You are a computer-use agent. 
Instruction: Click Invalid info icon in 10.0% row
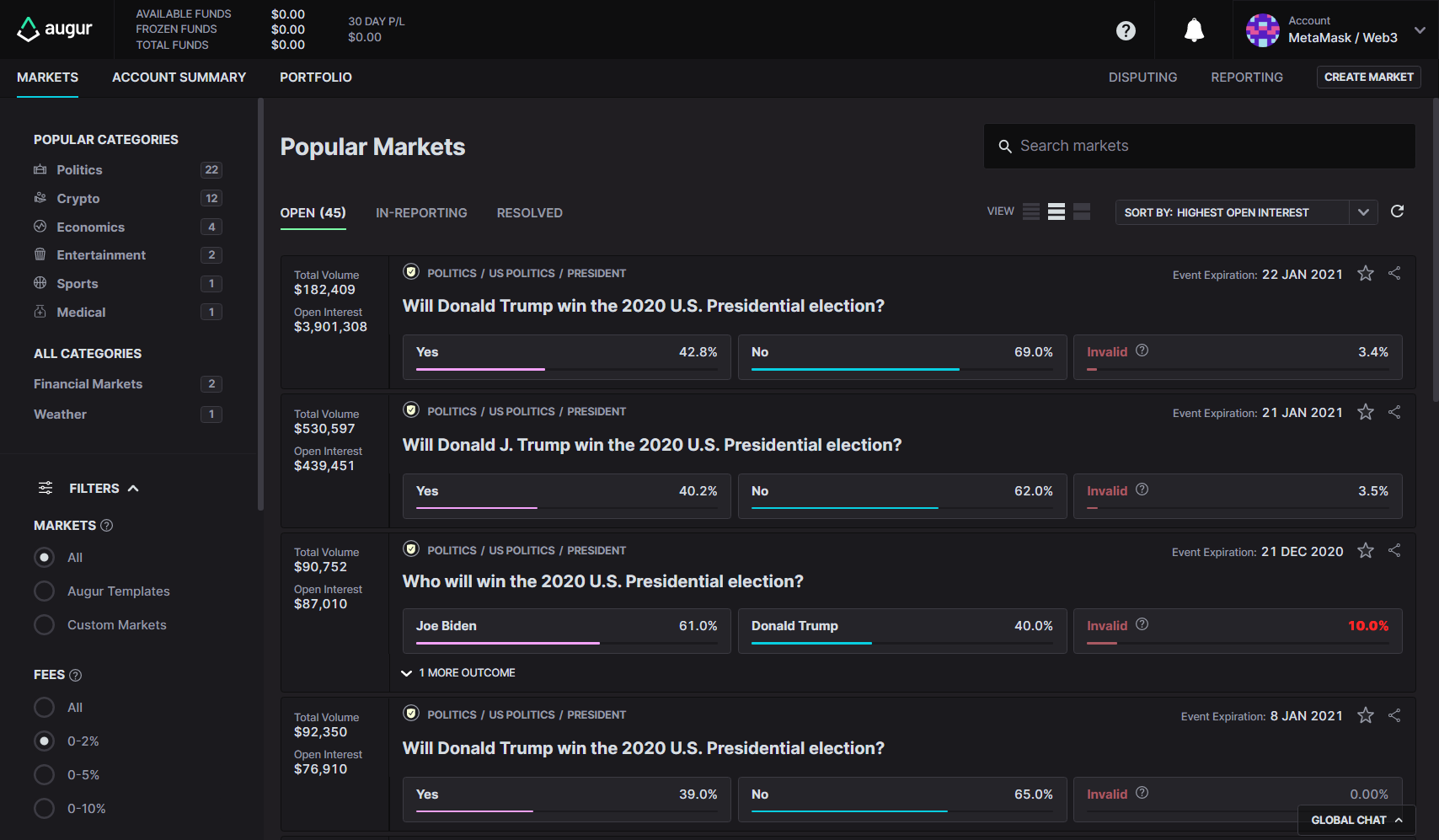point(1142,624)
